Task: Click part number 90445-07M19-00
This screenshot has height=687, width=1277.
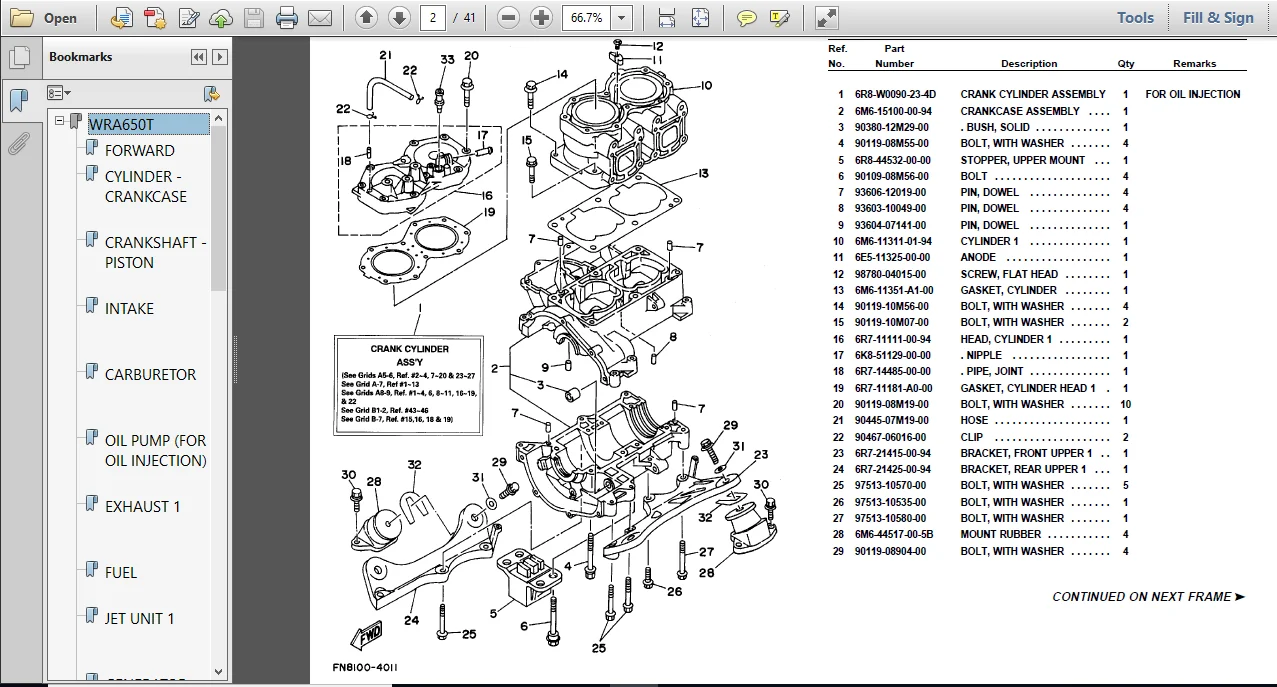Action: 891,420
